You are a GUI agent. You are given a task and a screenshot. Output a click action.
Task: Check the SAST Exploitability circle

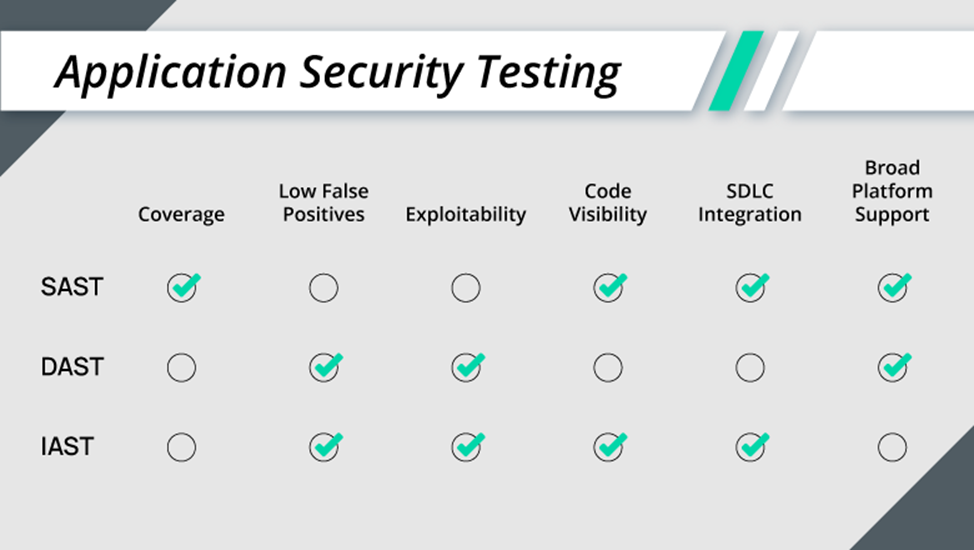[x=465, y=289]
